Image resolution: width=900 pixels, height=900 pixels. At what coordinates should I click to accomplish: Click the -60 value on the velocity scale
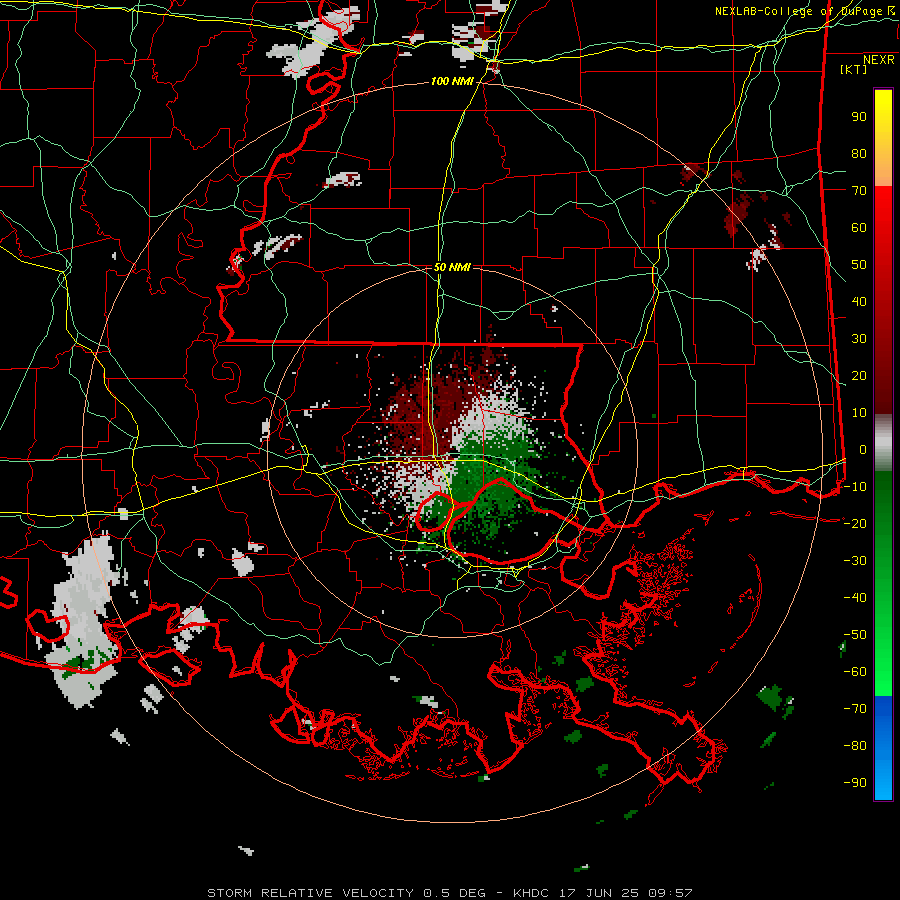(855, 672)
